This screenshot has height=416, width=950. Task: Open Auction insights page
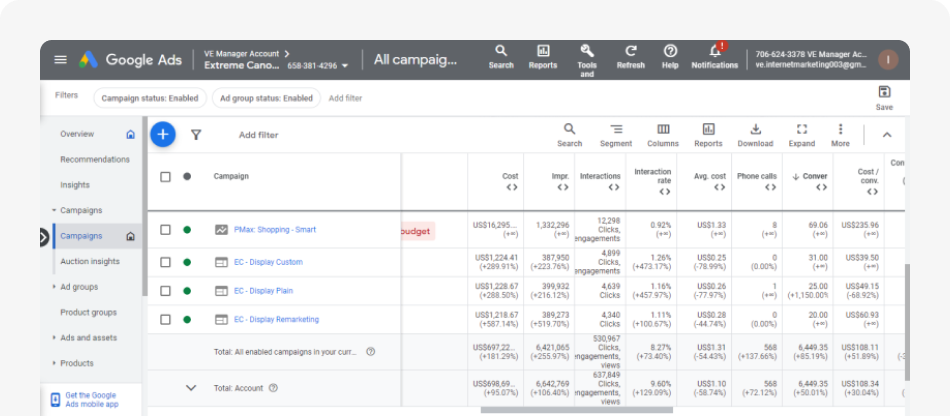pyautogui.click(x=90, y=262)
